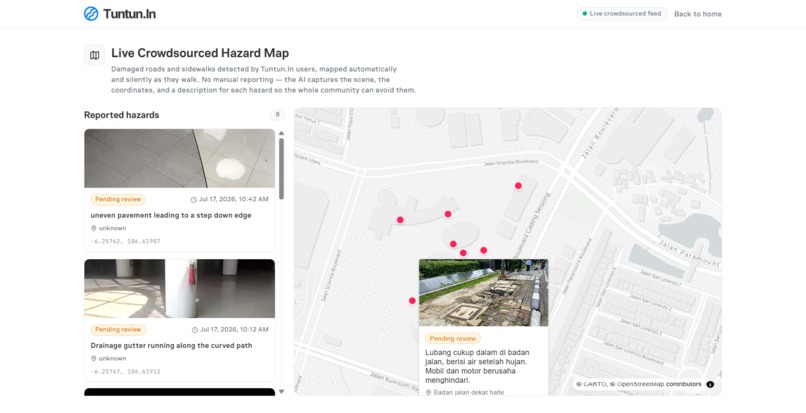Open the CARTO attribution link
806x413 pixels.
[595, 384]
